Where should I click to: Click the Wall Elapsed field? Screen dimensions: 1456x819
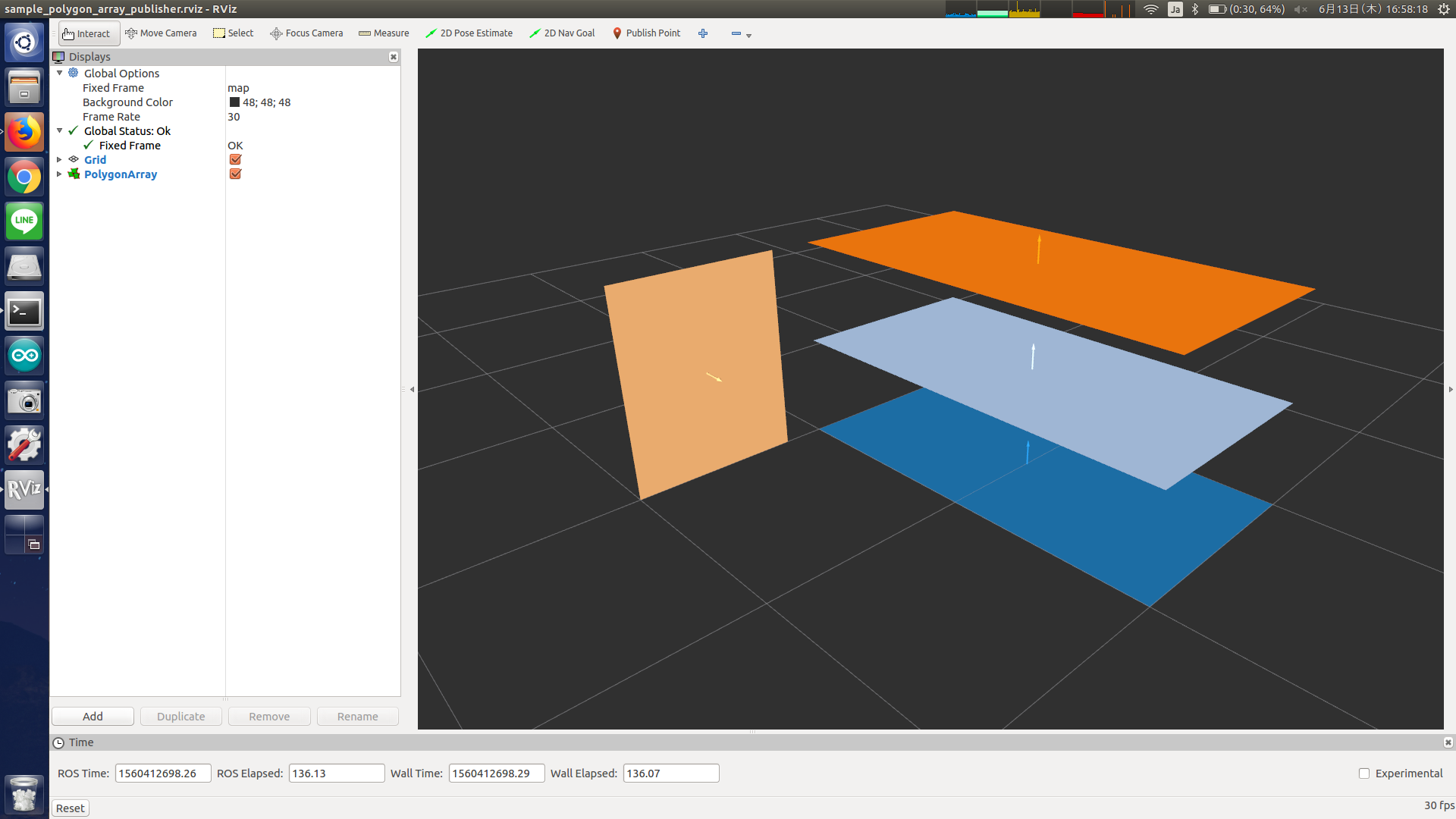tap(671, 773)
